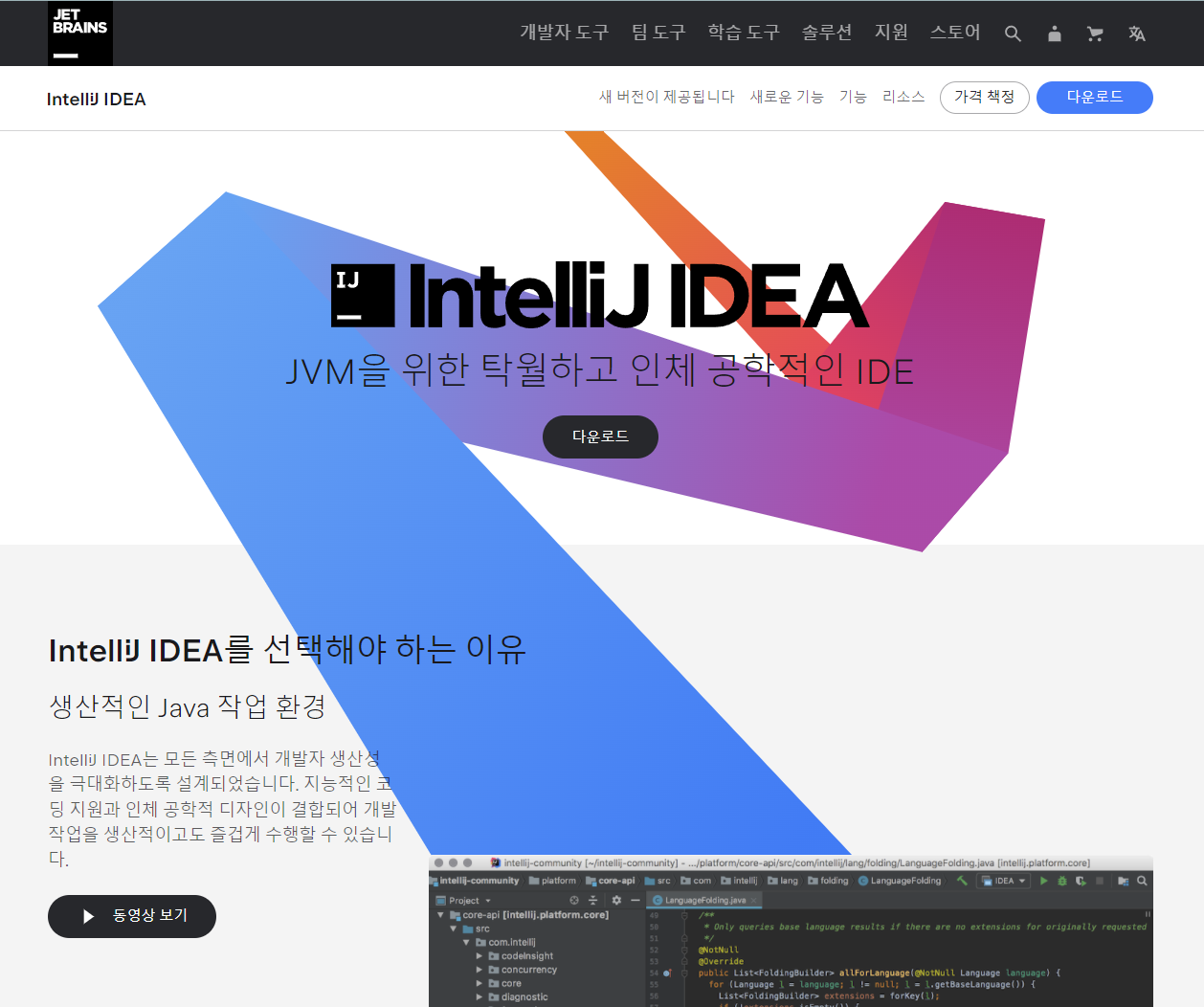Open the 새로운 기능 link
This screenshot has height=1007, width=1204.
pos(787,97)
